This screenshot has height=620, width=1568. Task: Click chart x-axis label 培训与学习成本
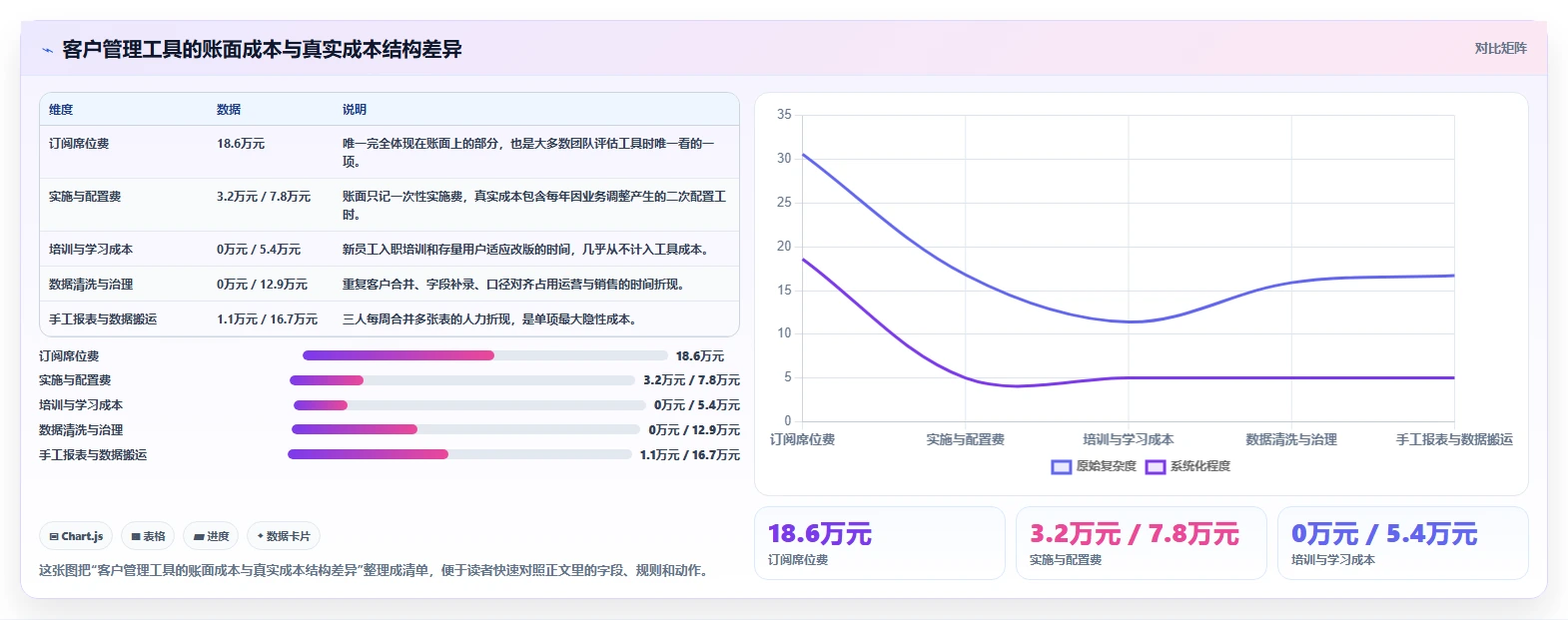(1129, 439)
